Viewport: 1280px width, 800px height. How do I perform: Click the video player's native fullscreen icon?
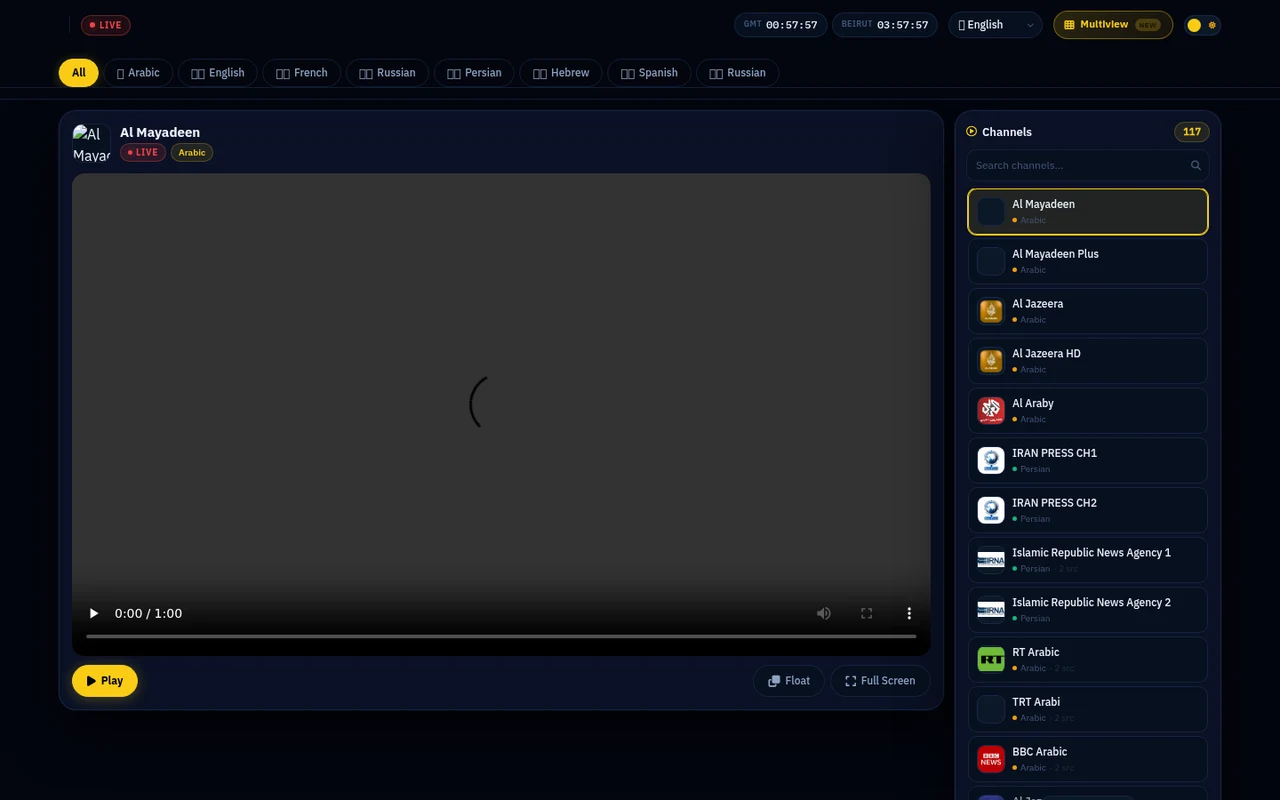[867, 613]
